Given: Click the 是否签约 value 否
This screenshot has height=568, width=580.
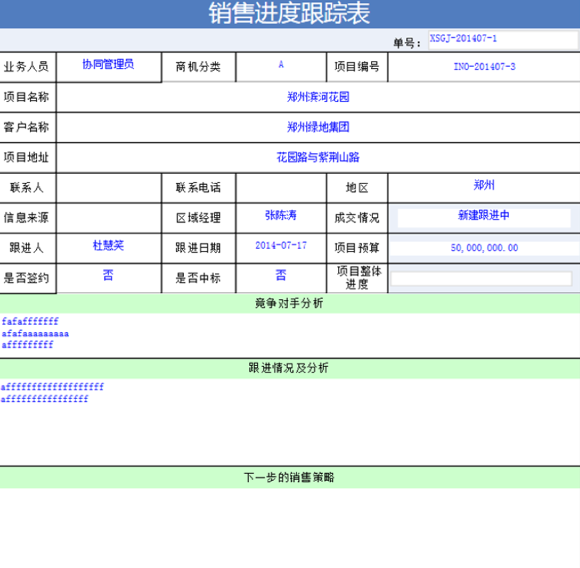Looking at the screenshot, I should click(x=108, y=275).
